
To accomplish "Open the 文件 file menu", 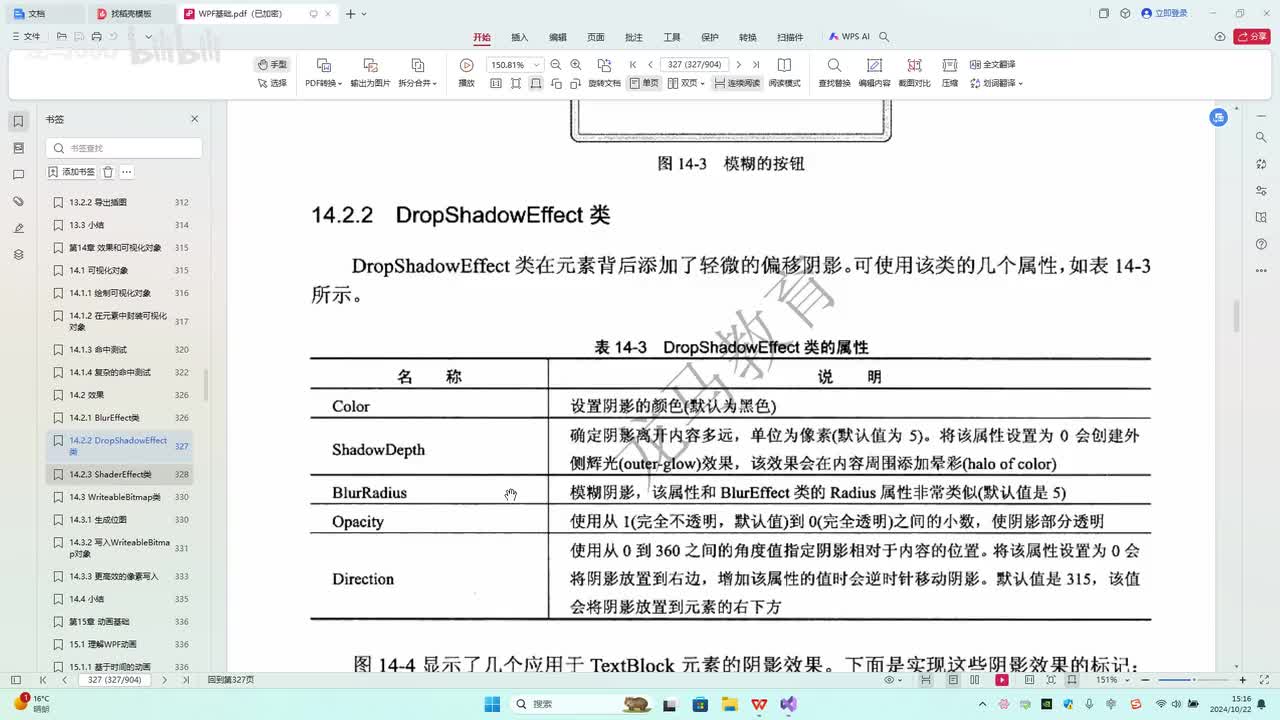I will click(26, 37).
